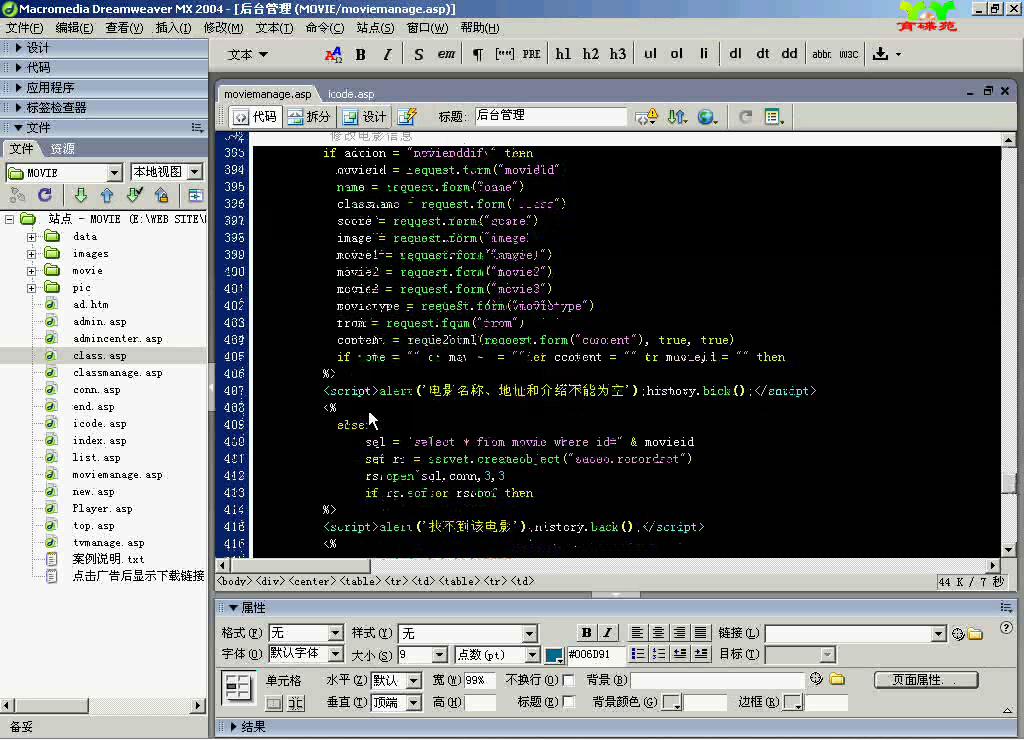Select the <div> tag in tag selector
This screenshot has height=740, width=1024.
click(270, 581)
